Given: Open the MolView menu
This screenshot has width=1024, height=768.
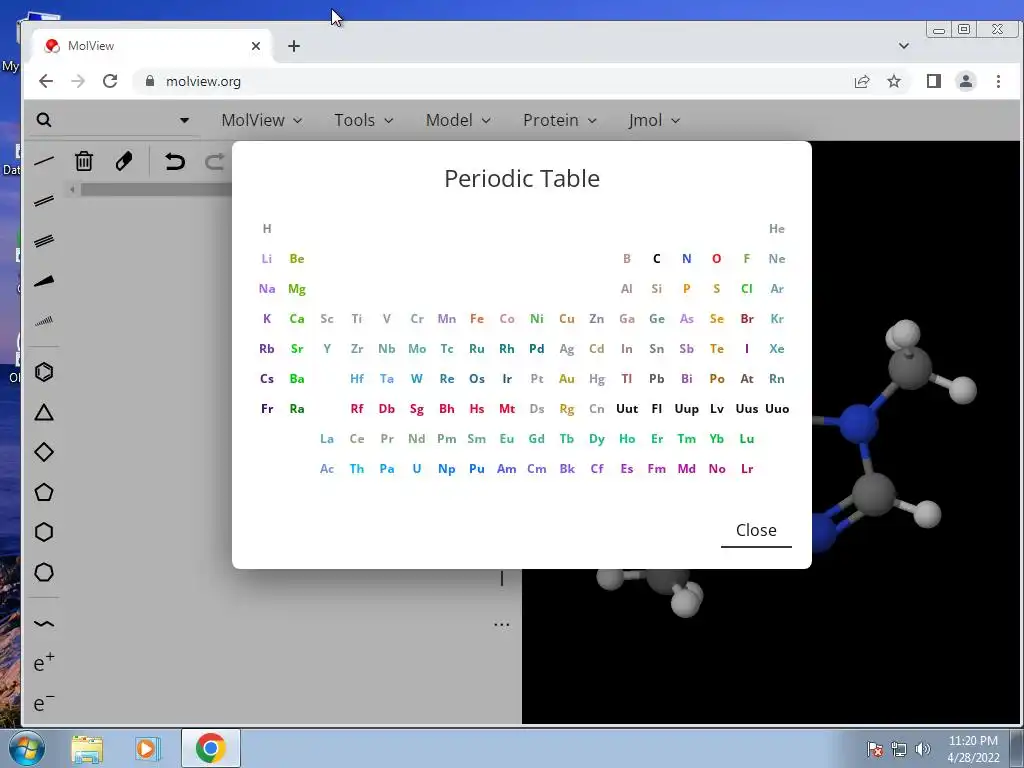Looking at the screenshot, I should pyautogui.click(x=261, y=120).
